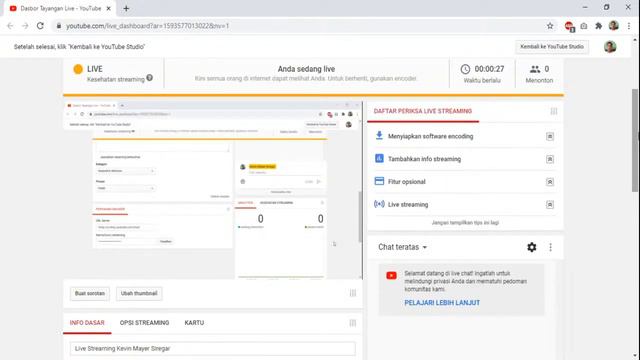Click the stream title field Live Streaming Kevin Mayer Siregar
Screen dimensions: 640x360
click(x=213, y=348)
